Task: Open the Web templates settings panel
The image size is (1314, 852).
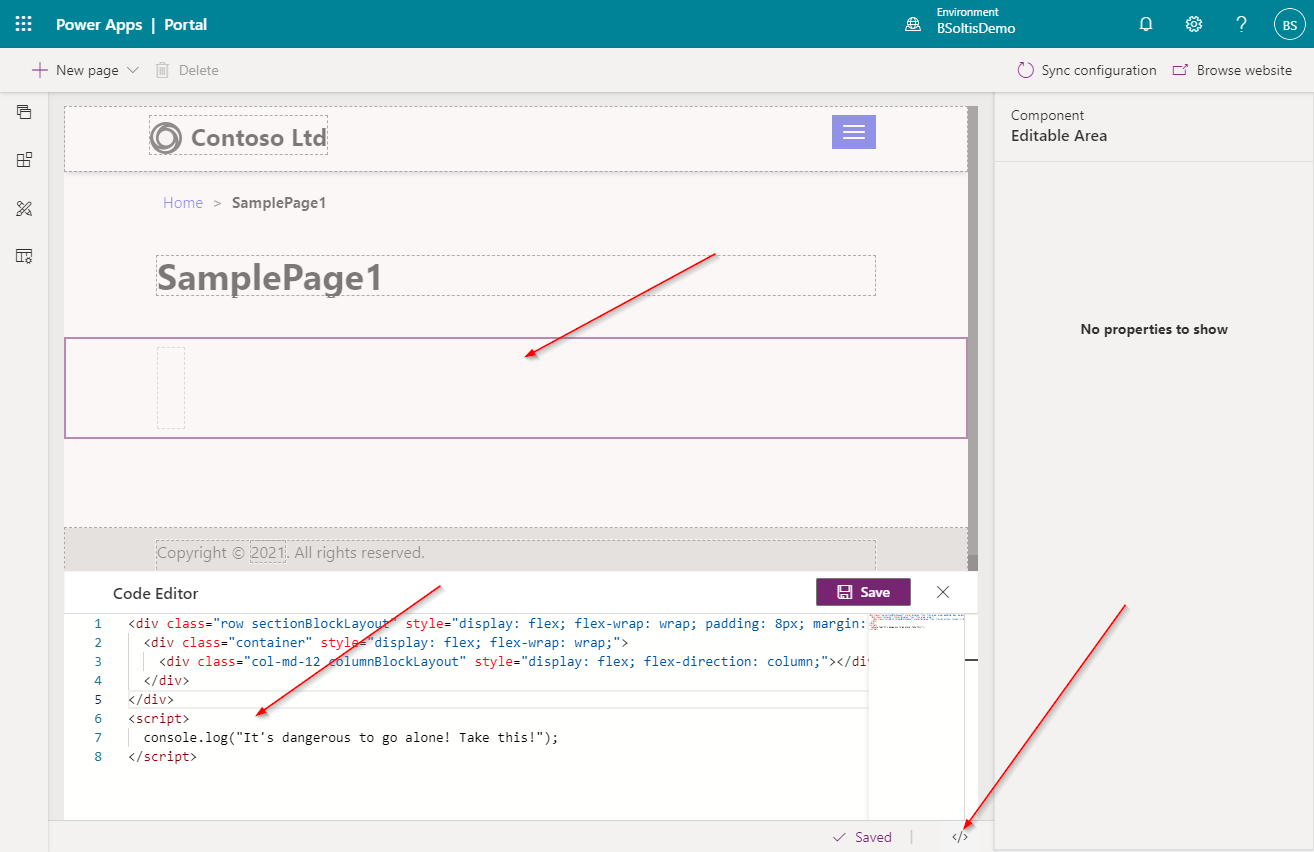Action: [23, 256]
